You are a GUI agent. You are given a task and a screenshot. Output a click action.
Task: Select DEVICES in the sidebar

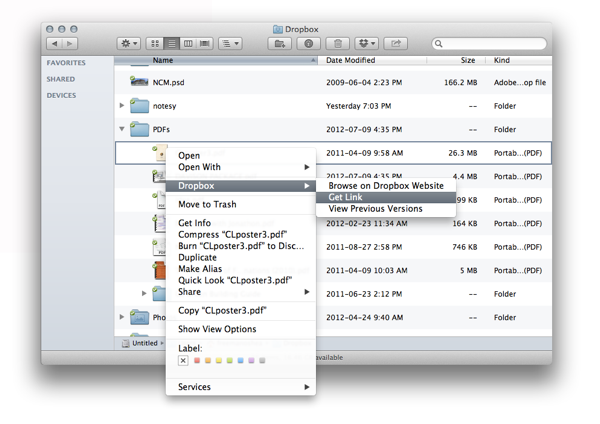click(x=61, y=95)
